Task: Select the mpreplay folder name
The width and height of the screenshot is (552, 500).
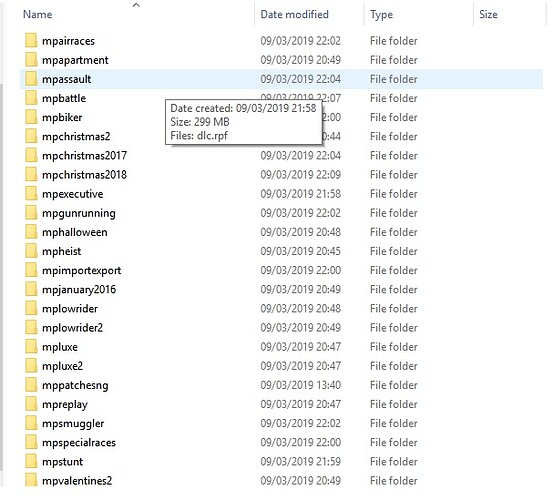Action: point(64,405)
